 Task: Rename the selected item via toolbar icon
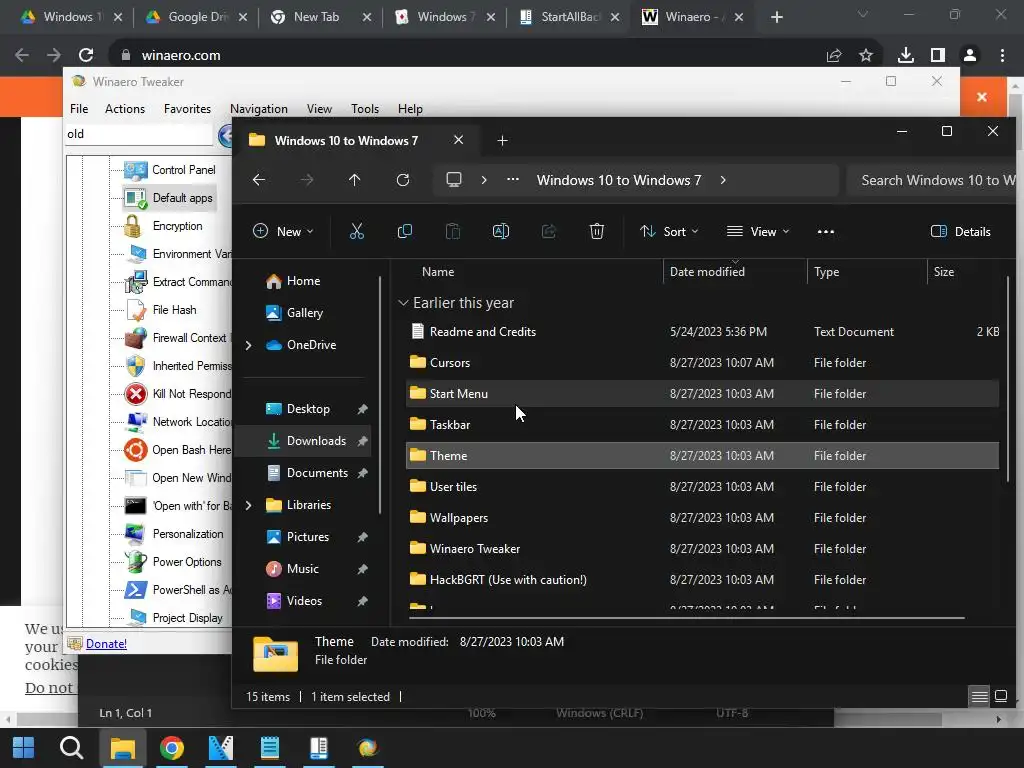click(x=501, y=231)
